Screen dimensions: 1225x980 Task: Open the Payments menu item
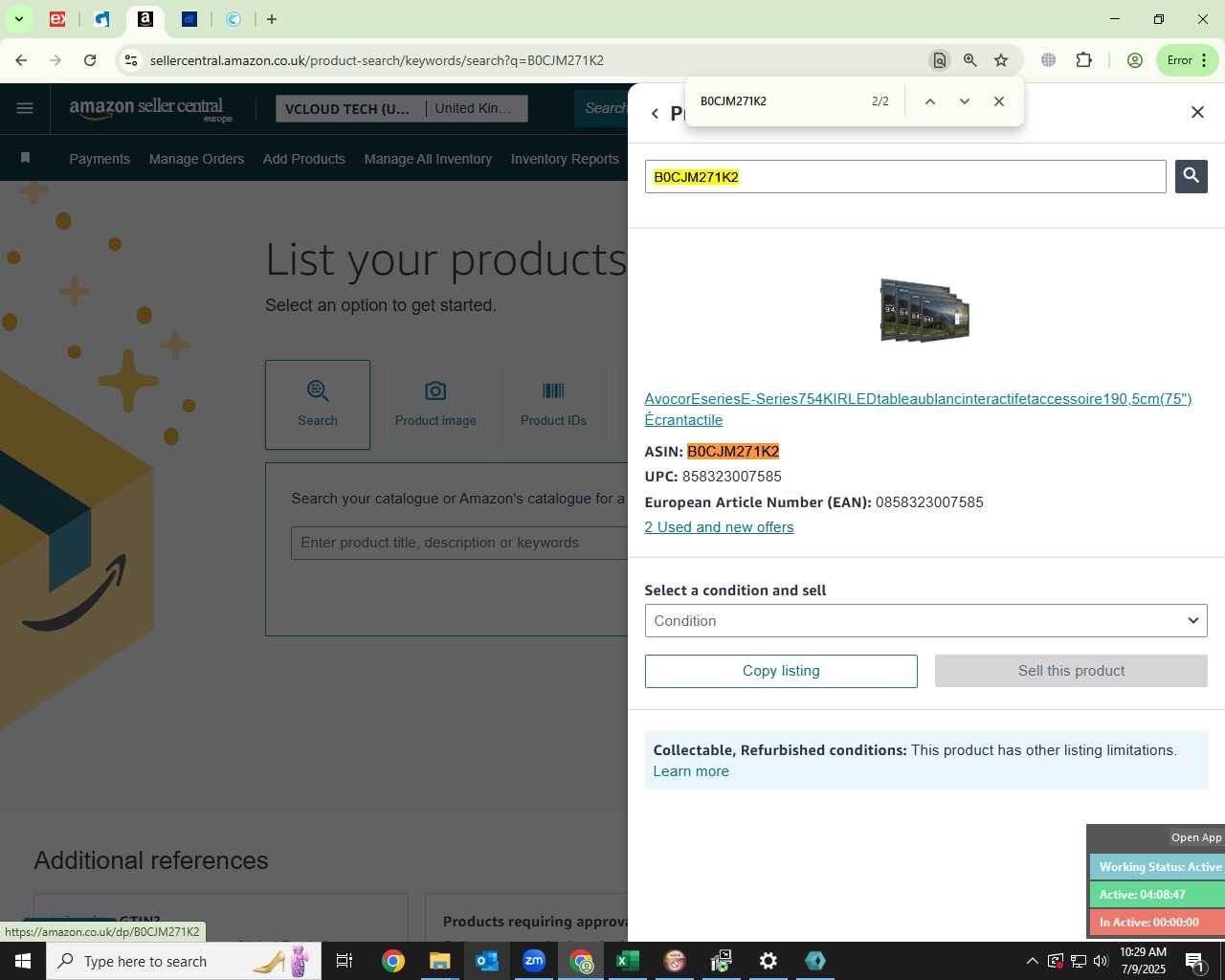pos(100,159)
